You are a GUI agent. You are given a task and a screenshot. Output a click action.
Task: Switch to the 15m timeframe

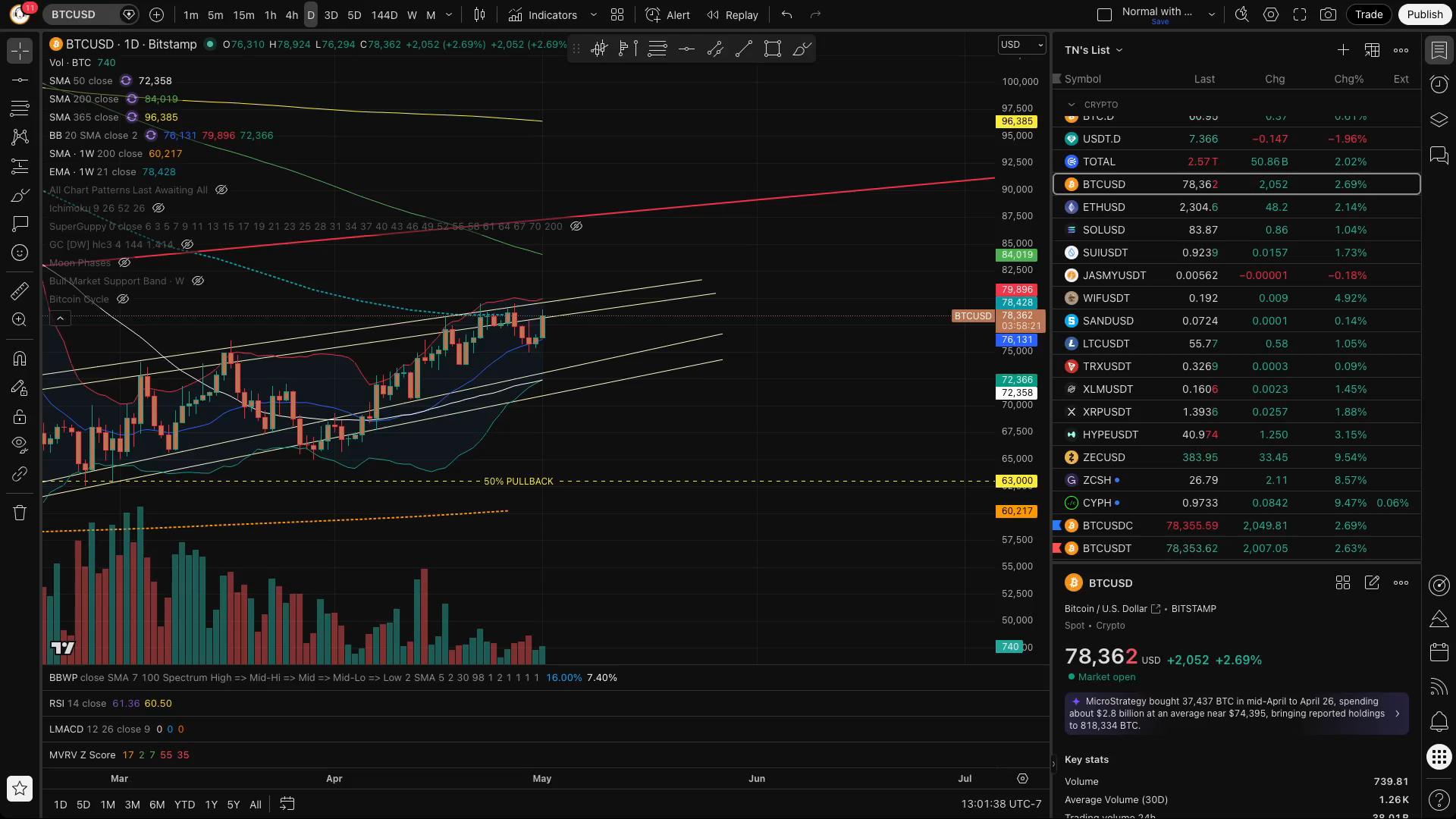243,14
